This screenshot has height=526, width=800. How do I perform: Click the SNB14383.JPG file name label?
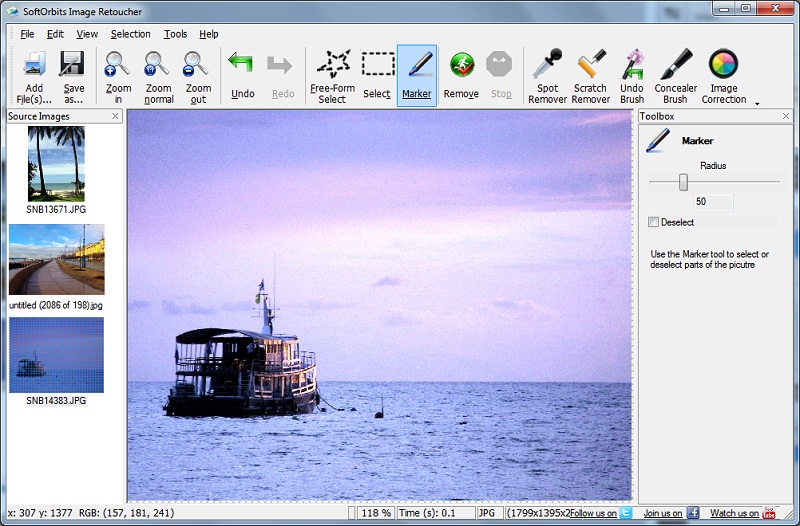[x=56, y=401]
